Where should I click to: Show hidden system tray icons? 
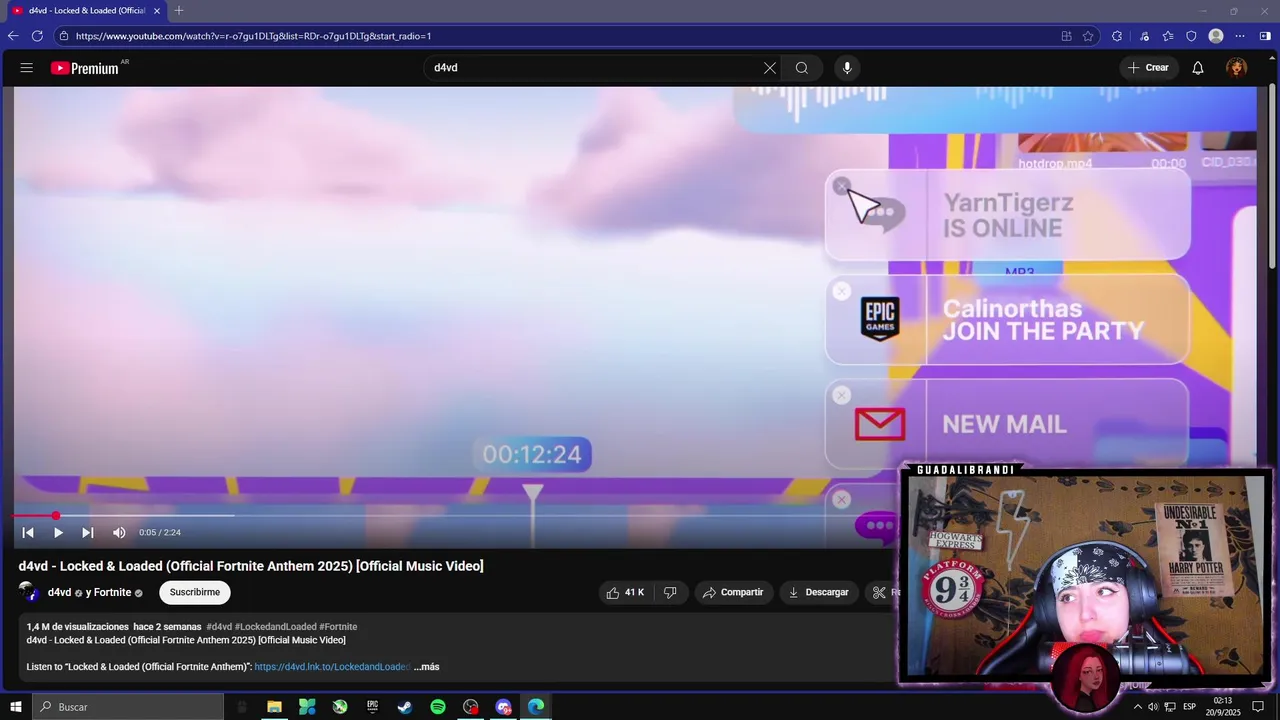coord(1137,707)
